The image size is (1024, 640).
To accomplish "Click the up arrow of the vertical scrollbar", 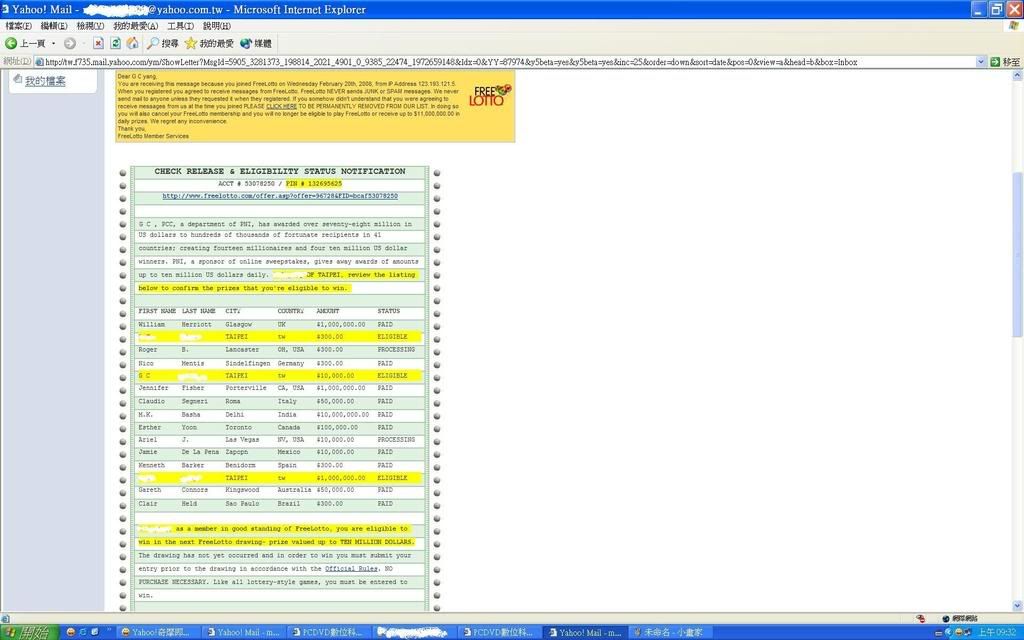I will (1017, 76).
